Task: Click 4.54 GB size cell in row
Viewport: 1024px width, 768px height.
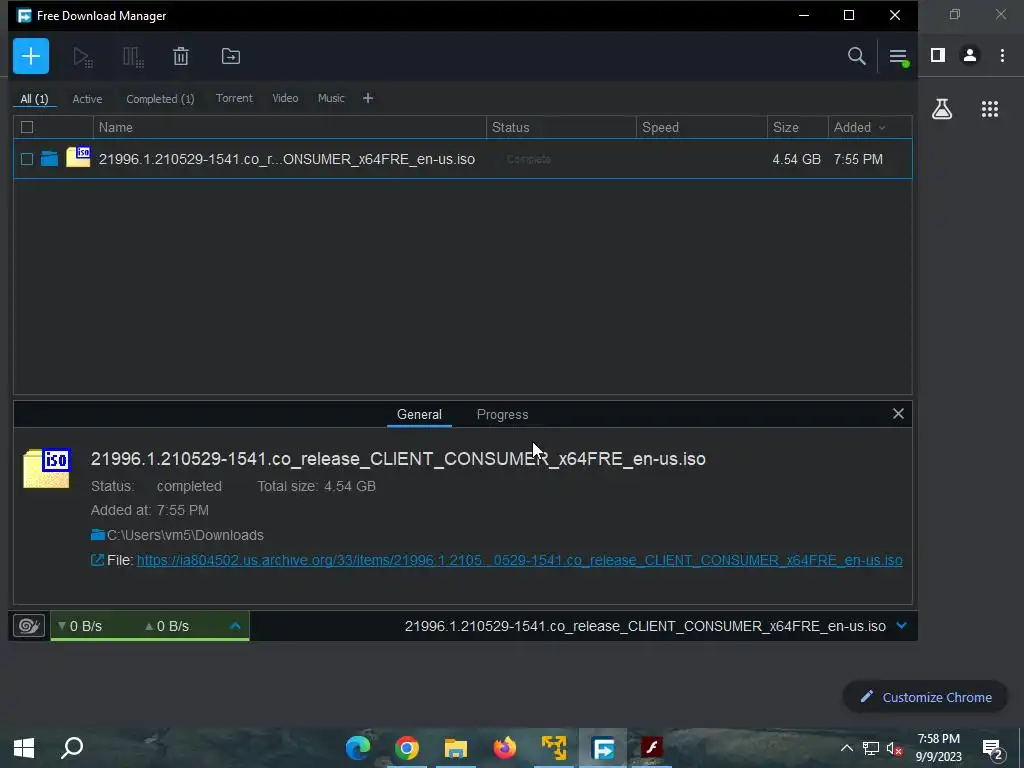Action: pos(796,159)
